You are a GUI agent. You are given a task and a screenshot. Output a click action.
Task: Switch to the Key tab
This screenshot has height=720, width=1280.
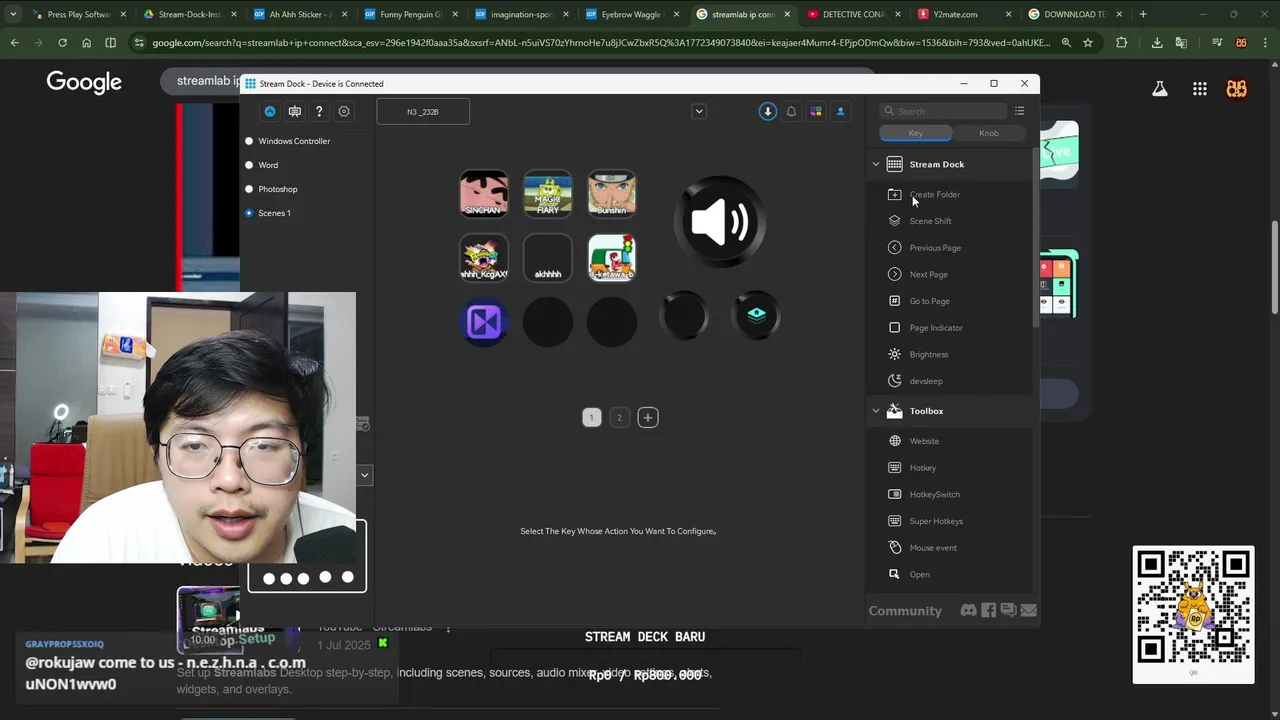pyautogui.click(x=915, y=133)
